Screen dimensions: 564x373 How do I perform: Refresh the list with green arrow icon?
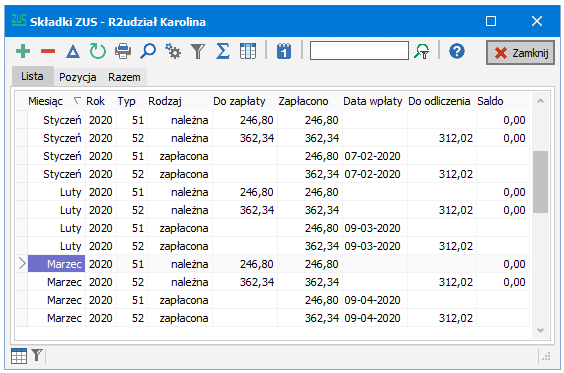point(97,51)
